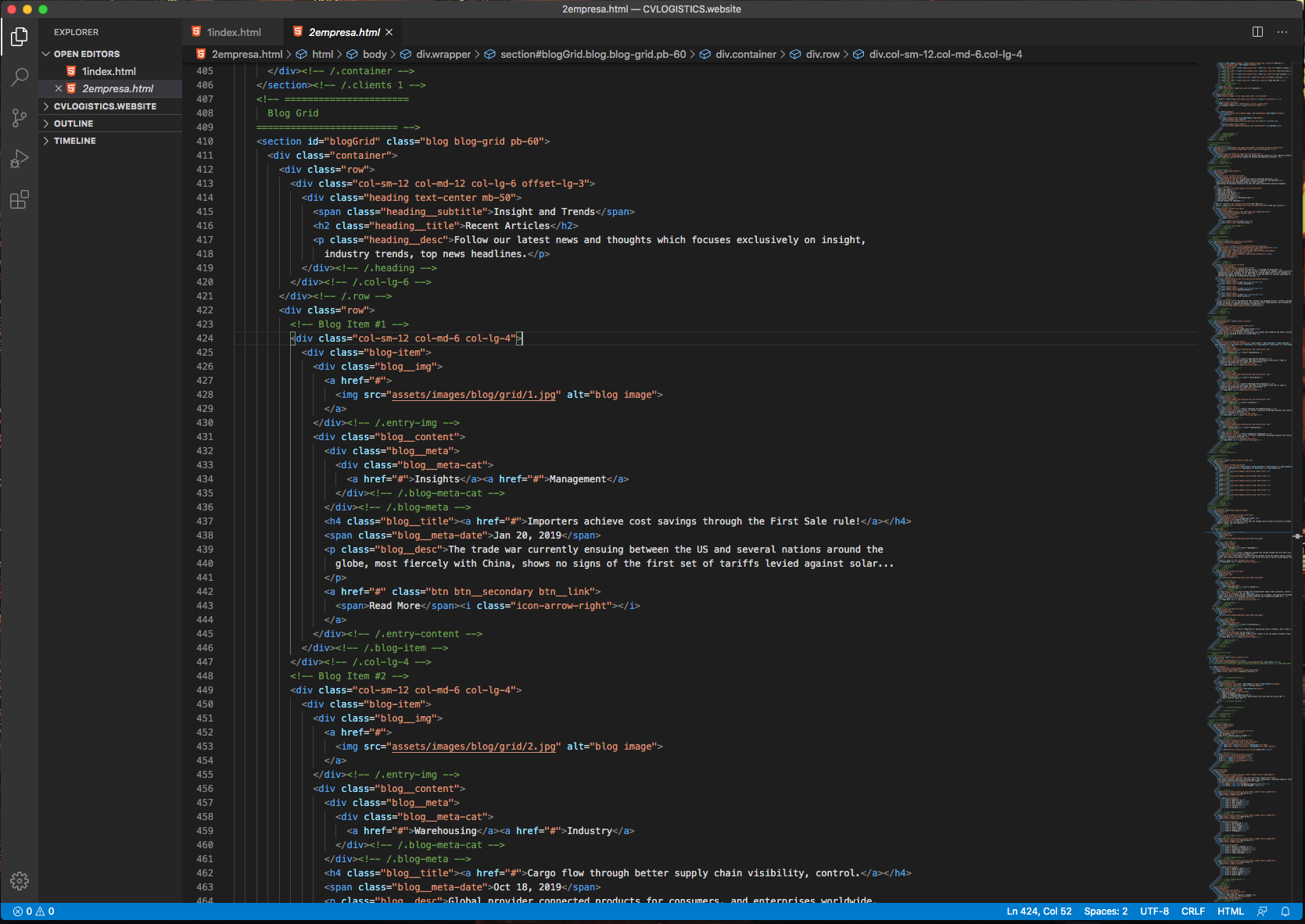Switch to the 1index.html tab

tap(233, 32)
